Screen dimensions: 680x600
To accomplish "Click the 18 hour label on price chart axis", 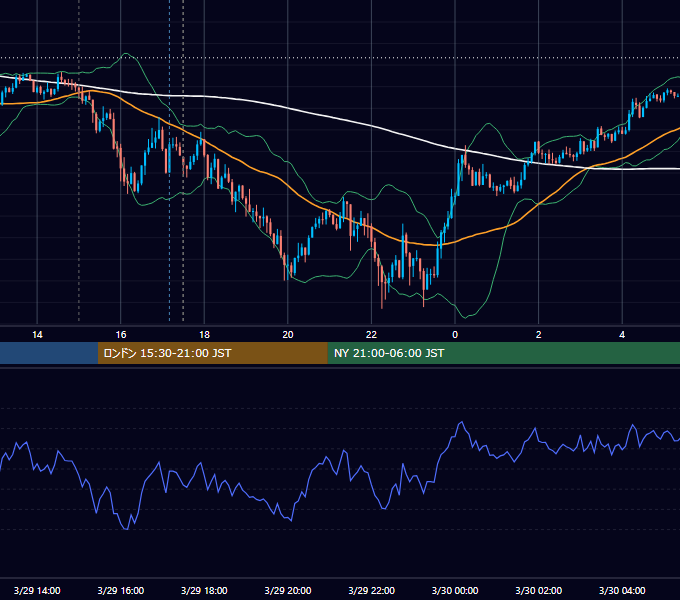I will (x=204, y=335).
